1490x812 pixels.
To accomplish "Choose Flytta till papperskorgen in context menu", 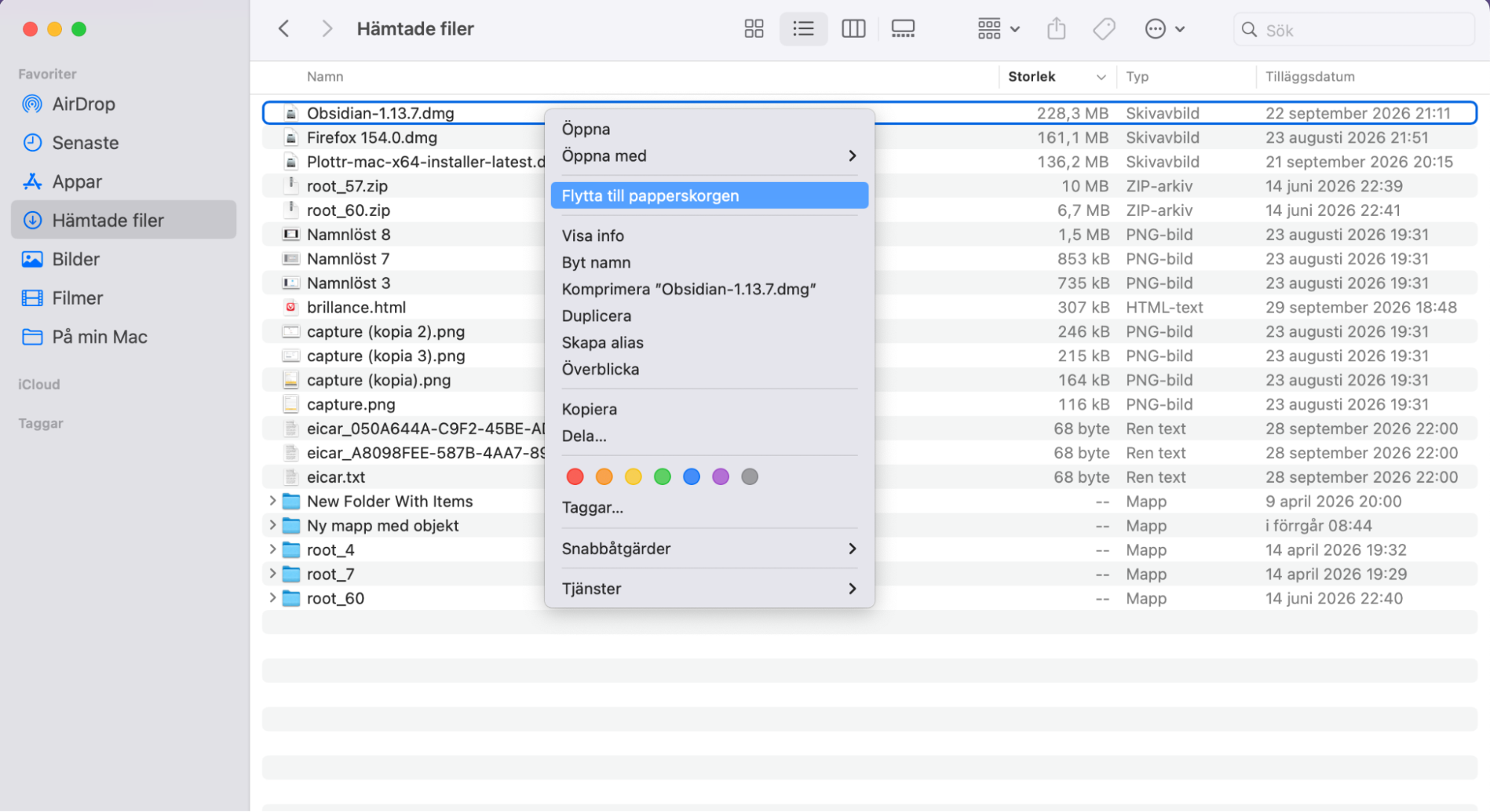I will [709, 196].
